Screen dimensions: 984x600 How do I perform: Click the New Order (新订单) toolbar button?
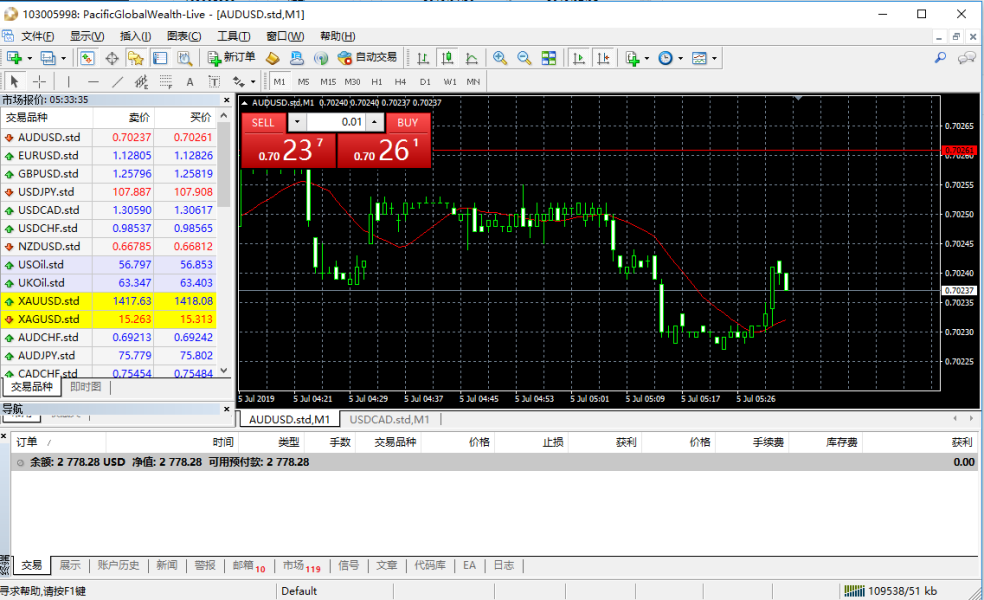(231, 58)
